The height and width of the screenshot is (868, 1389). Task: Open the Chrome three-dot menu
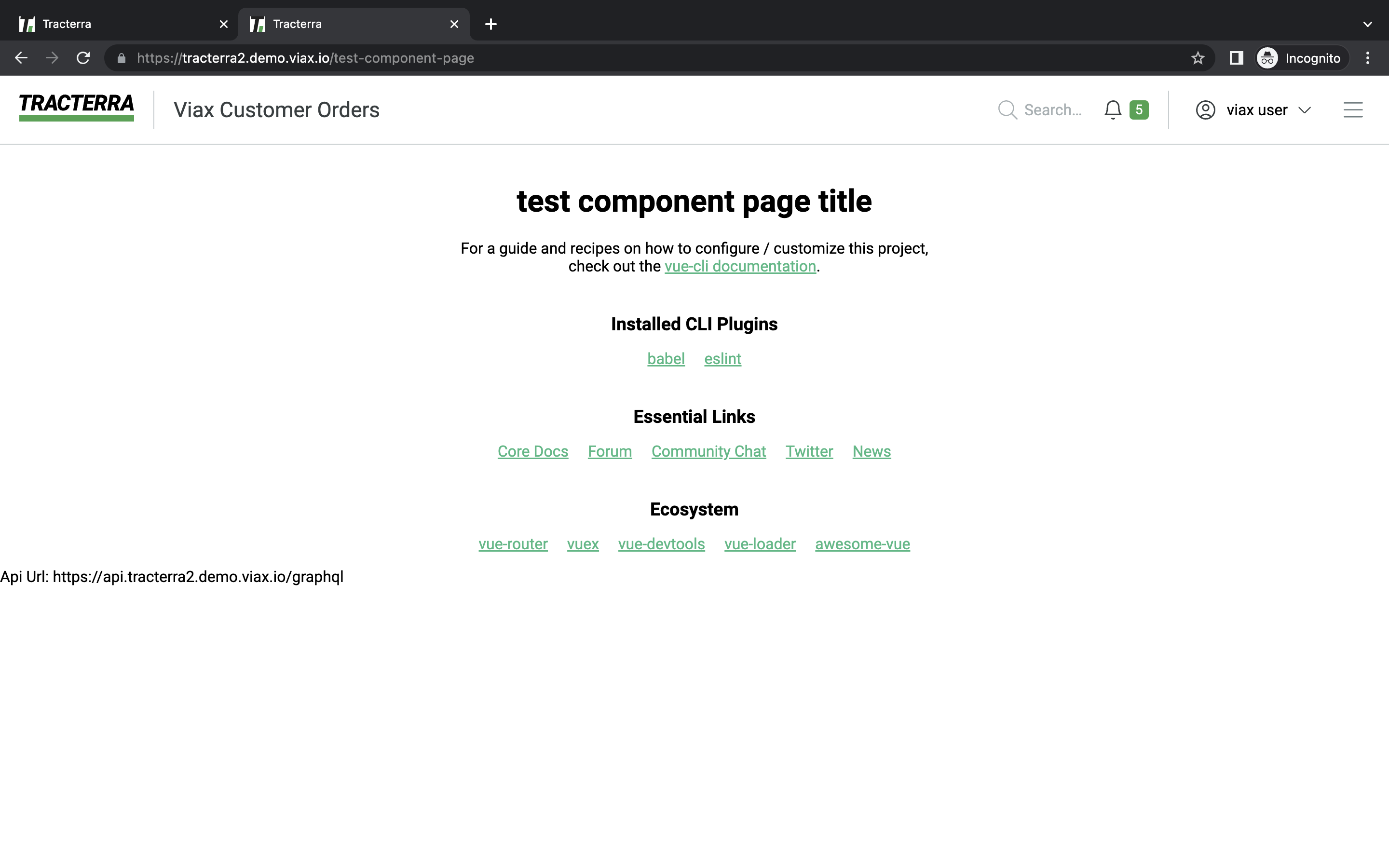coord(1368,58)
